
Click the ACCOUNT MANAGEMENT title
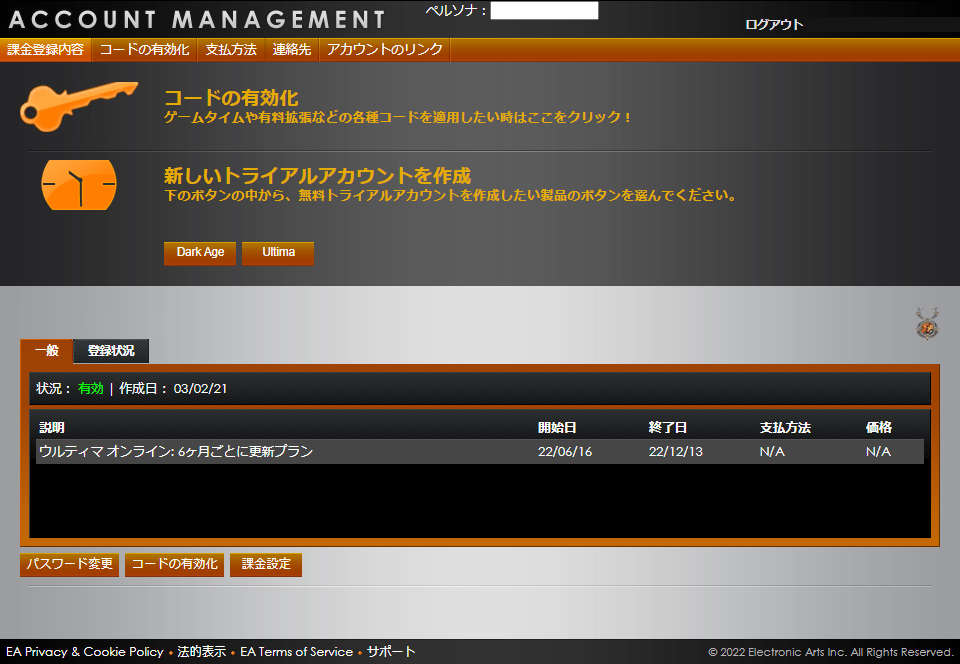[197, 20]
